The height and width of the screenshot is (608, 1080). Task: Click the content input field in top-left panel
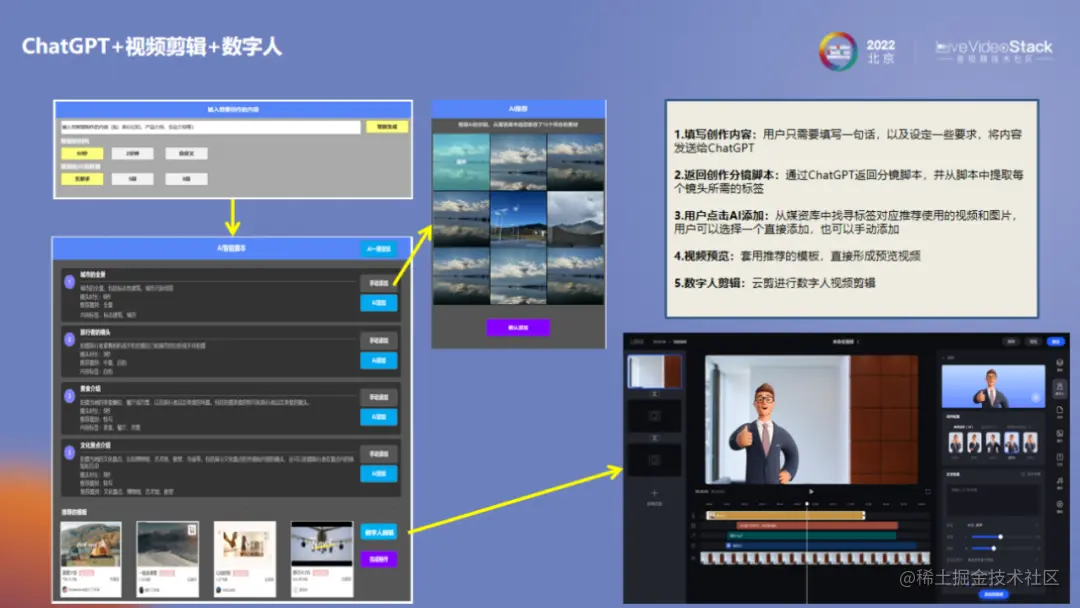click(210, 127)
